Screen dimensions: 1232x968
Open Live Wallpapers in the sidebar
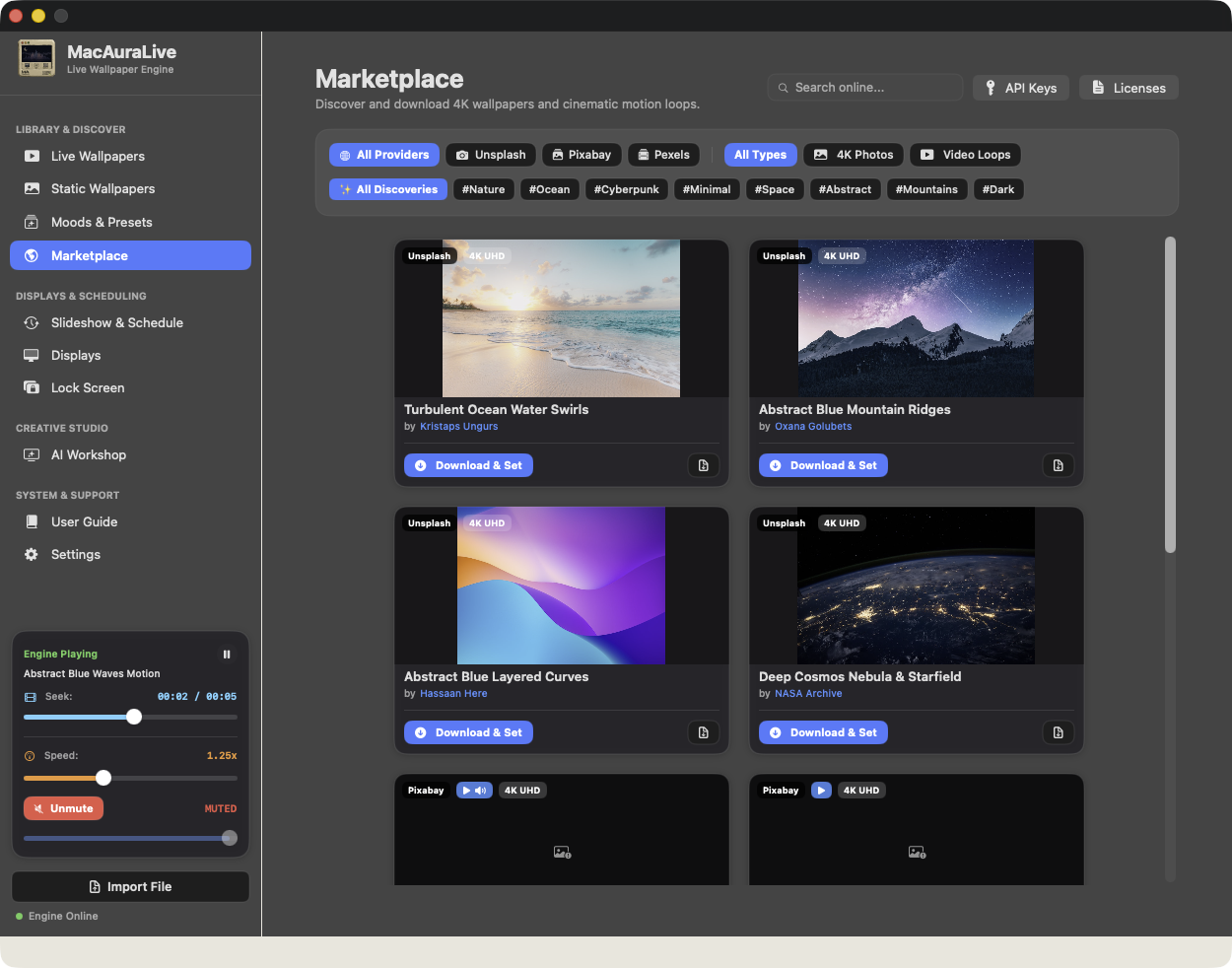[x=130, y=156]
